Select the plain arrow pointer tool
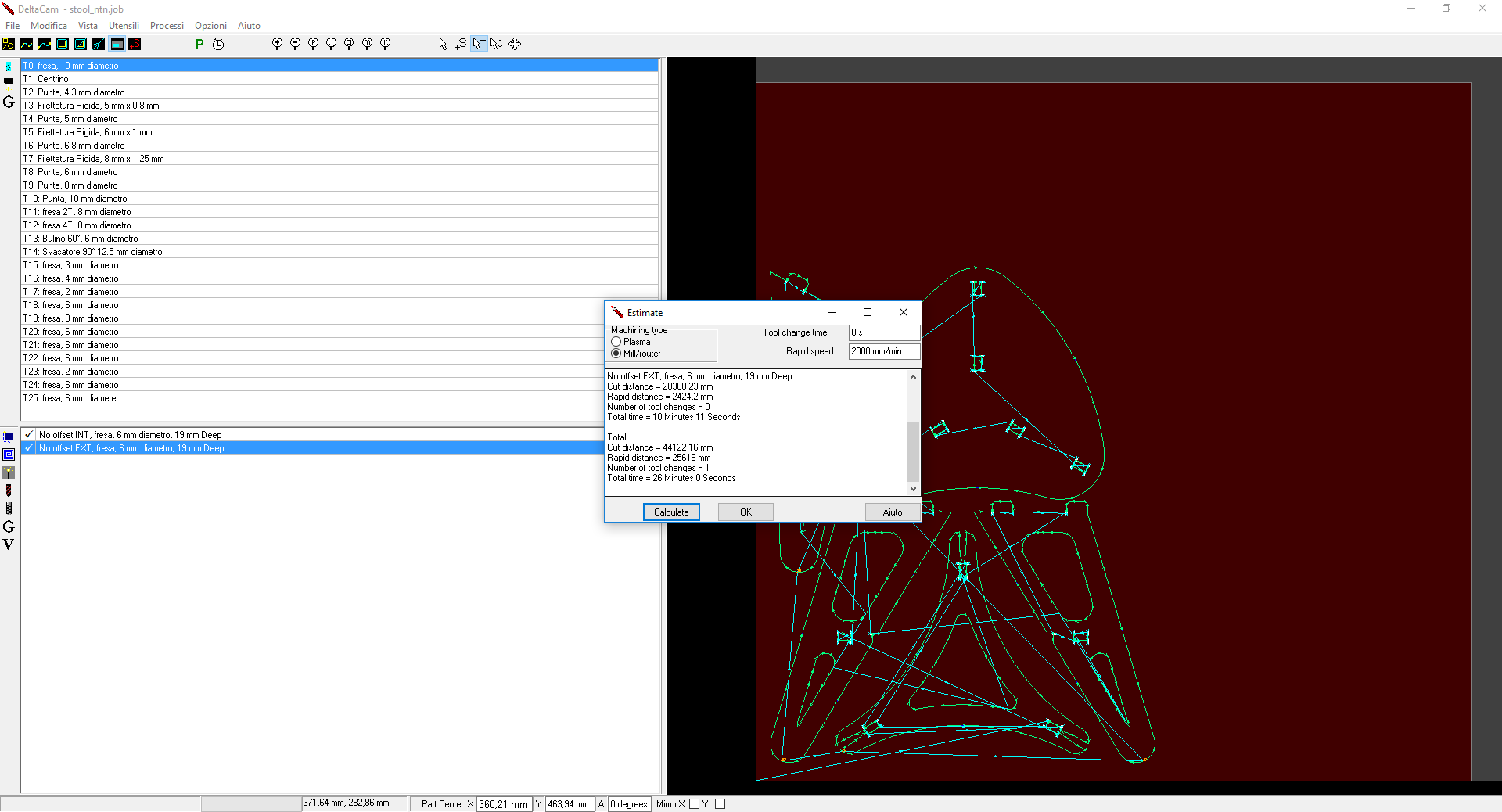The width and height of the screenshot is (1502, 812). pos(443,44)
